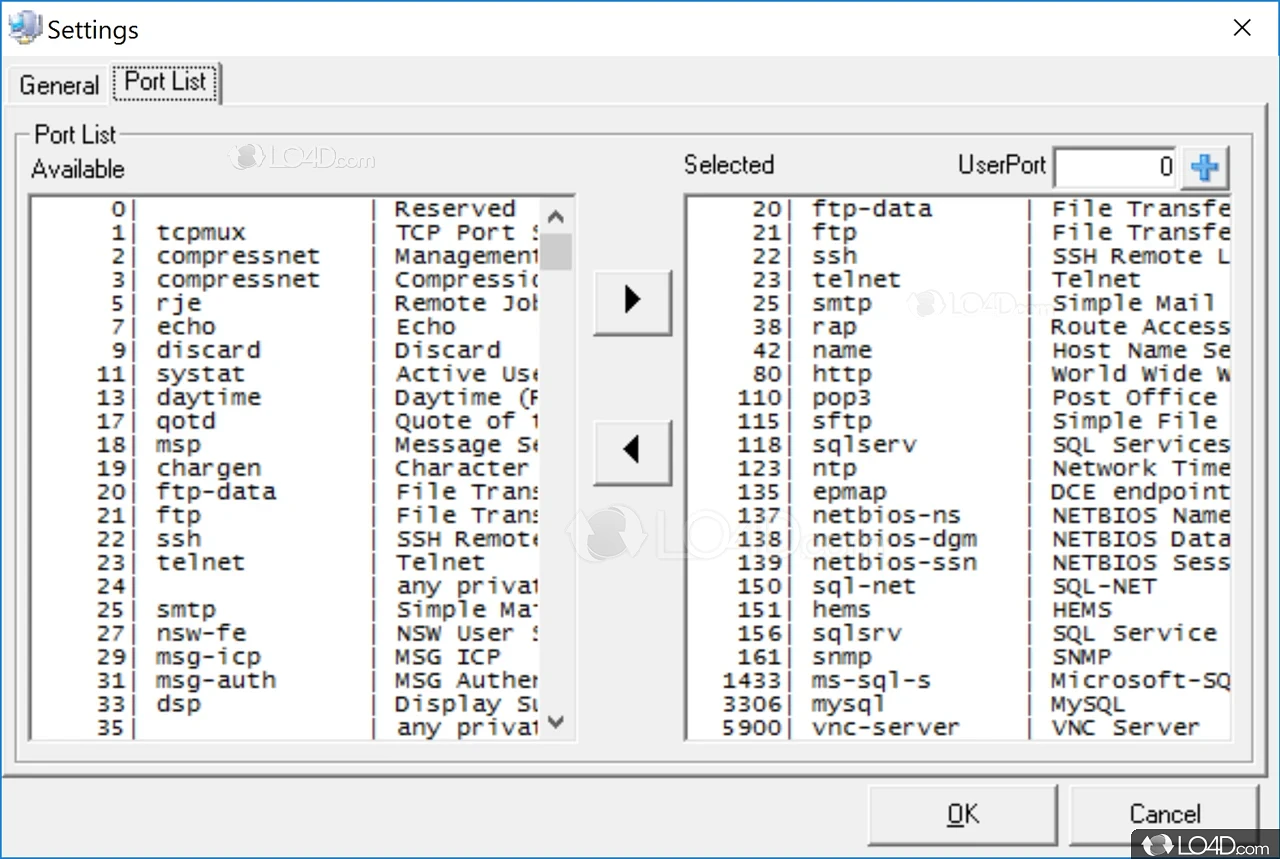
Task: Switch to the General tab
Action: 59,85
